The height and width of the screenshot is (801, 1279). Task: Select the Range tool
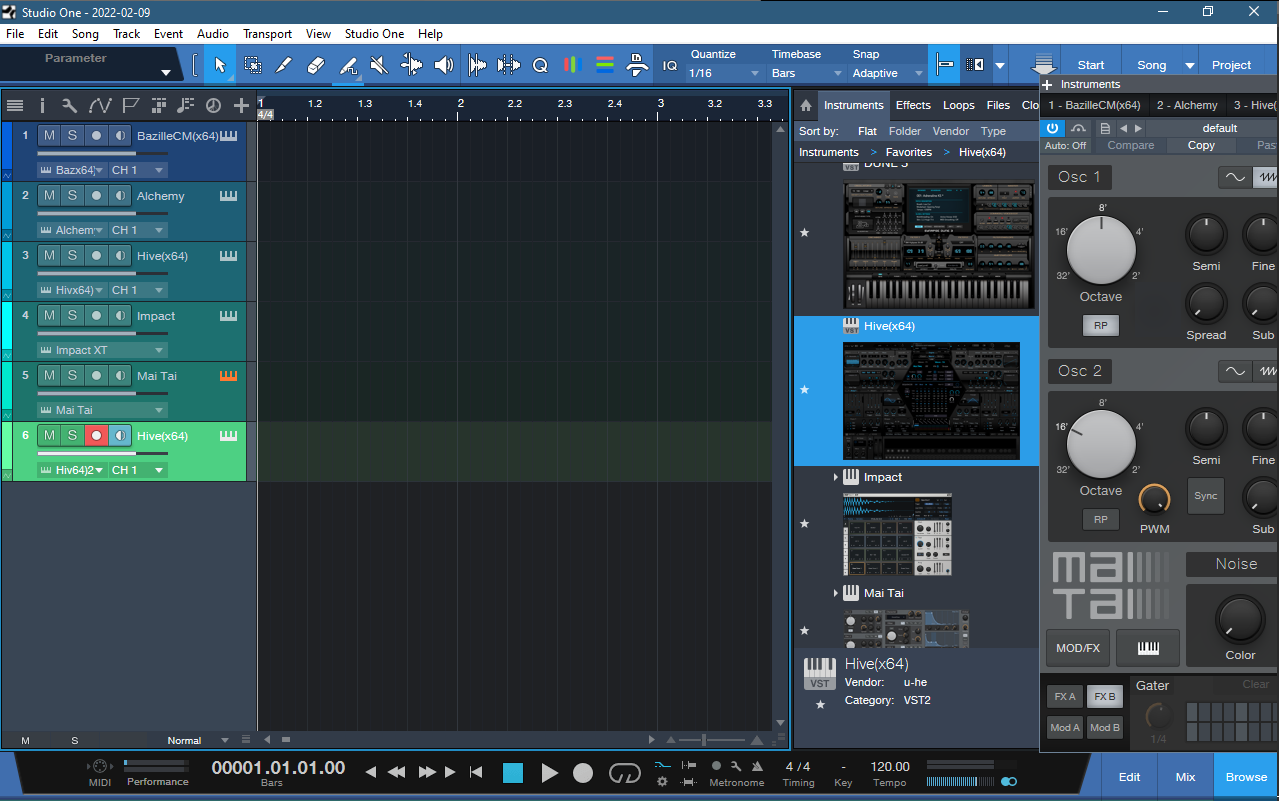click(253, 65)
